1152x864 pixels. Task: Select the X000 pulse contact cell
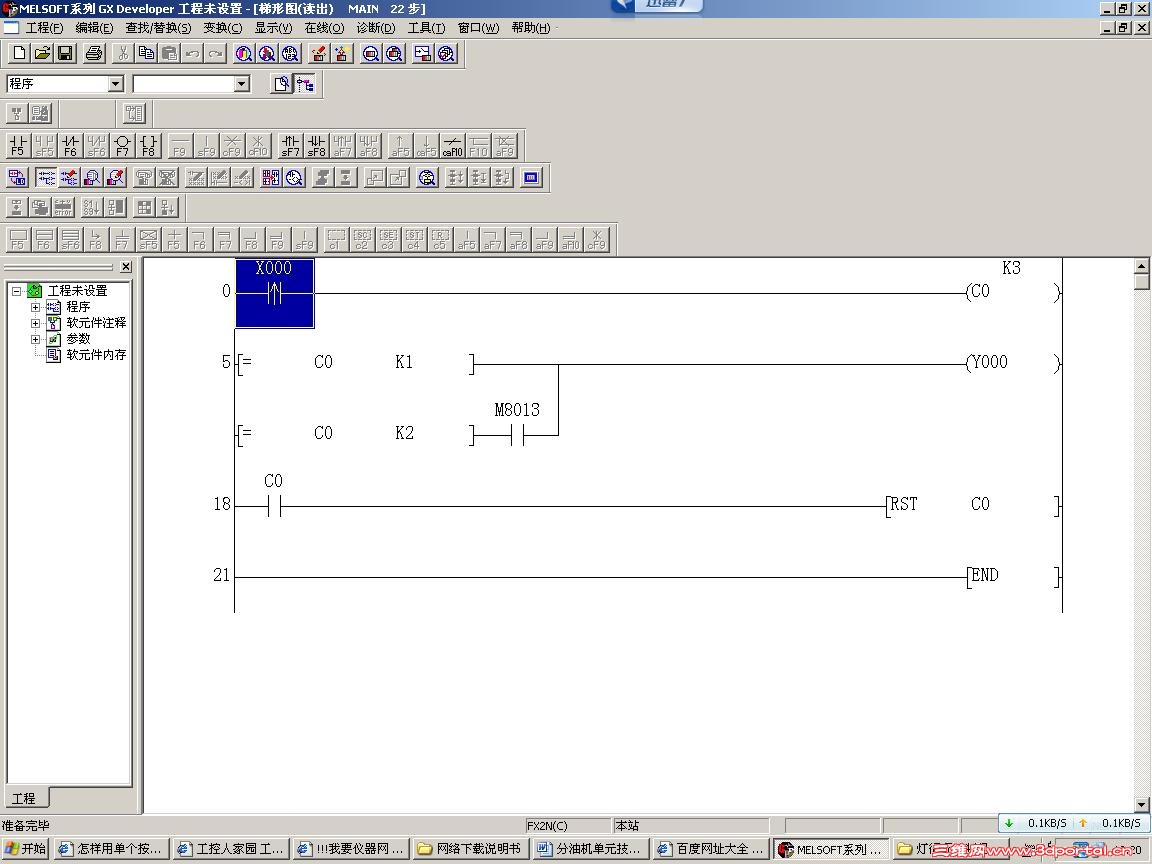click(275, 293)
